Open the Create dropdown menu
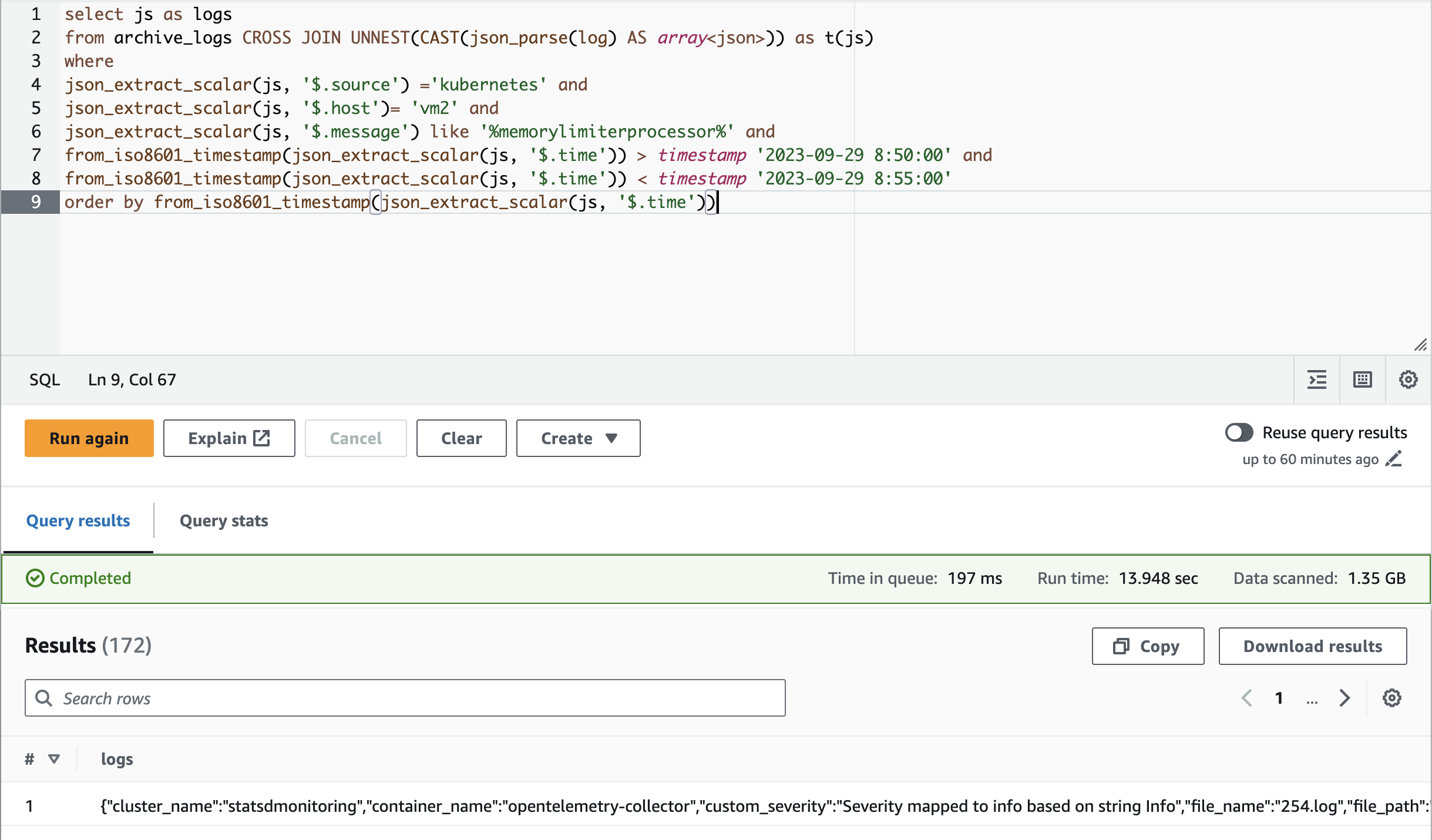Image resolution: width=1432 pixels, height=840 pixels. click(x=578, y=438)
